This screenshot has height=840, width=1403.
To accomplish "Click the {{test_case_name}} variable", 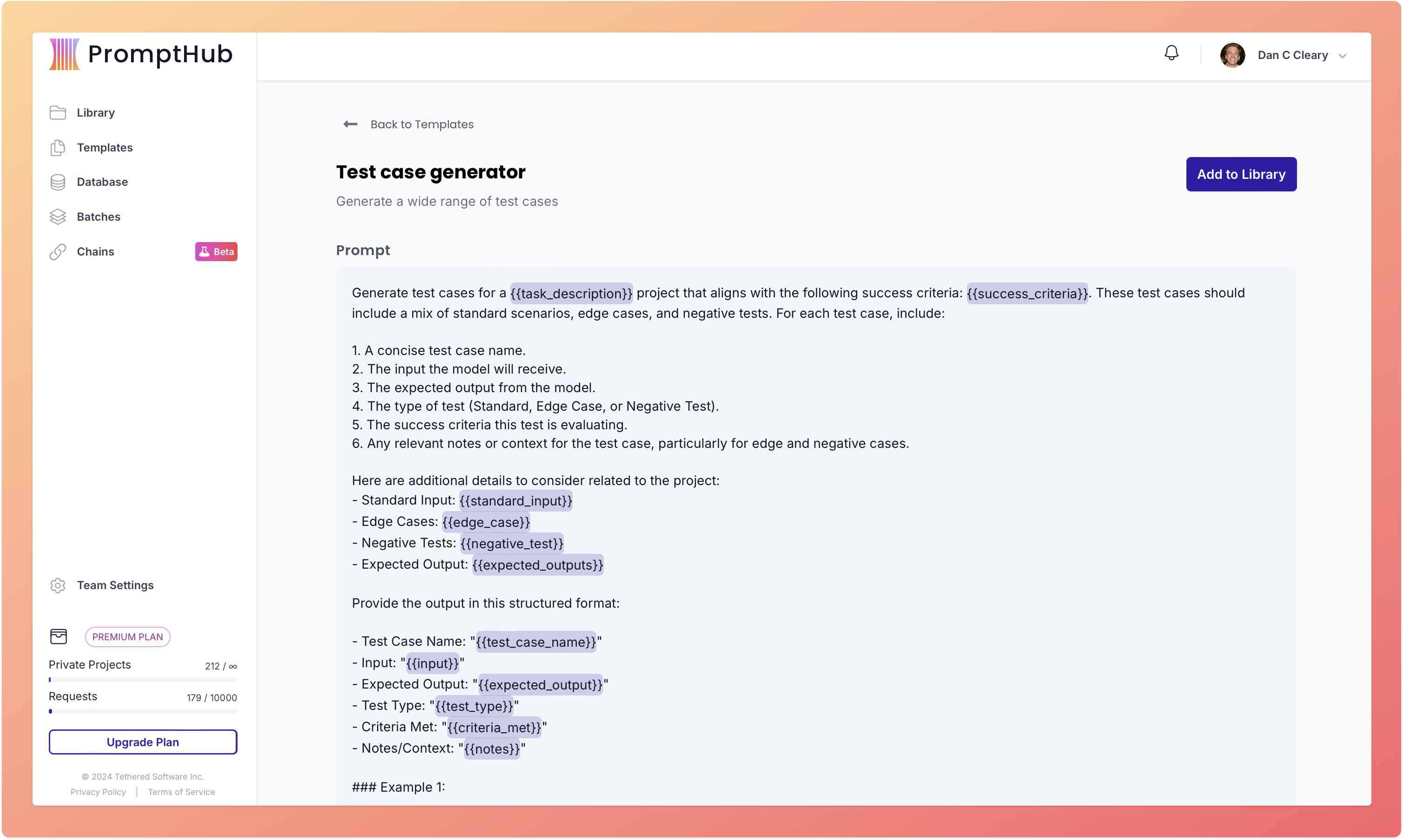I will tap(536, 643).
